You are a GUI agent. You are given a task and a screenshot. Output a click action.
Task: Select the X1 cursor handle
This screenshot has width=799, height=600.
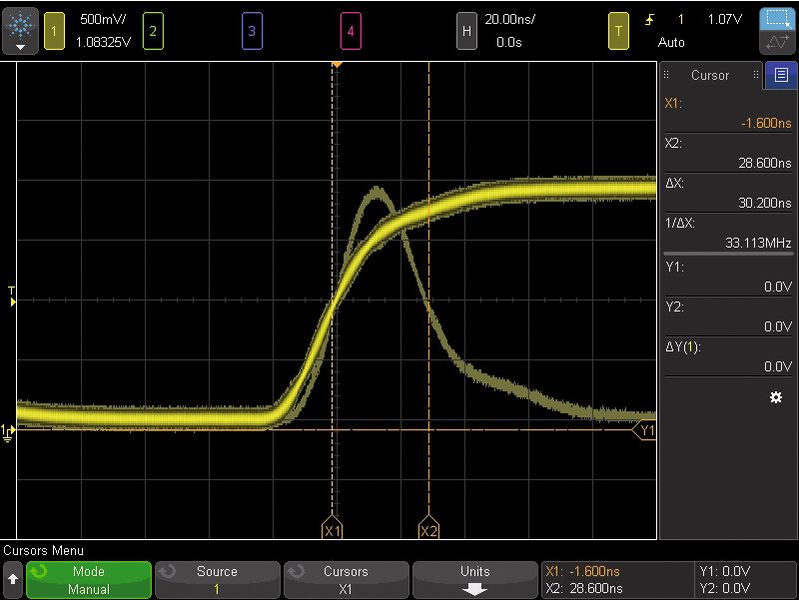click(x=332, y=528)
